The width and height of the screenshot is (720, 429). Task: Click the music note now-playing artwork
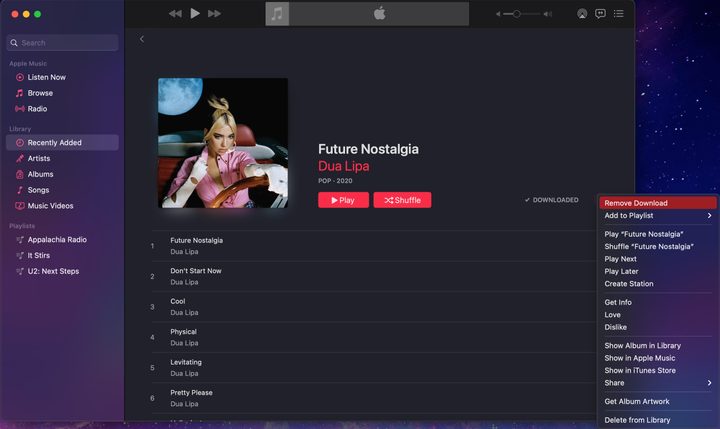tap(277, 14)
